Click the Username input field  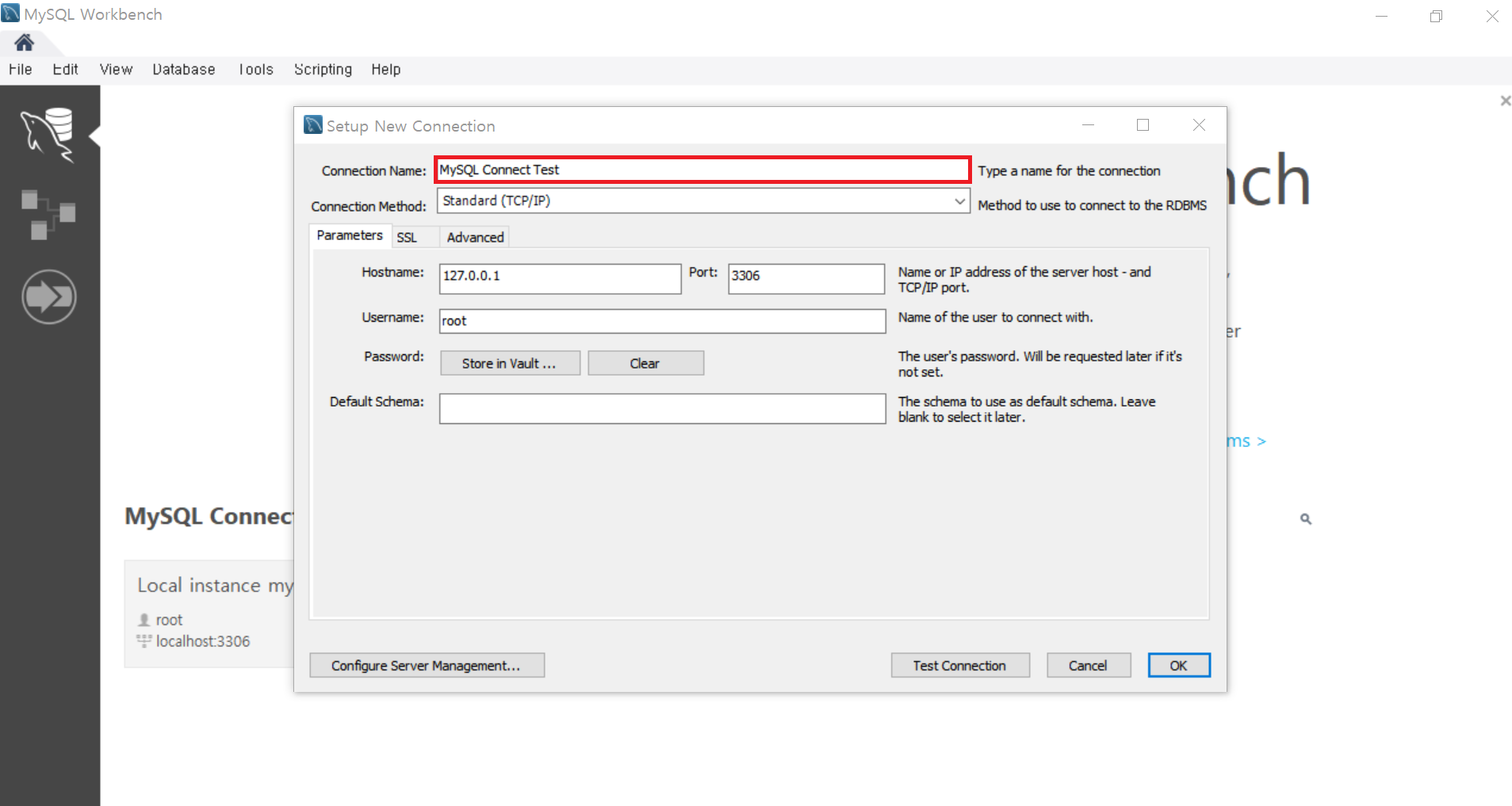[x=662, y=321]
